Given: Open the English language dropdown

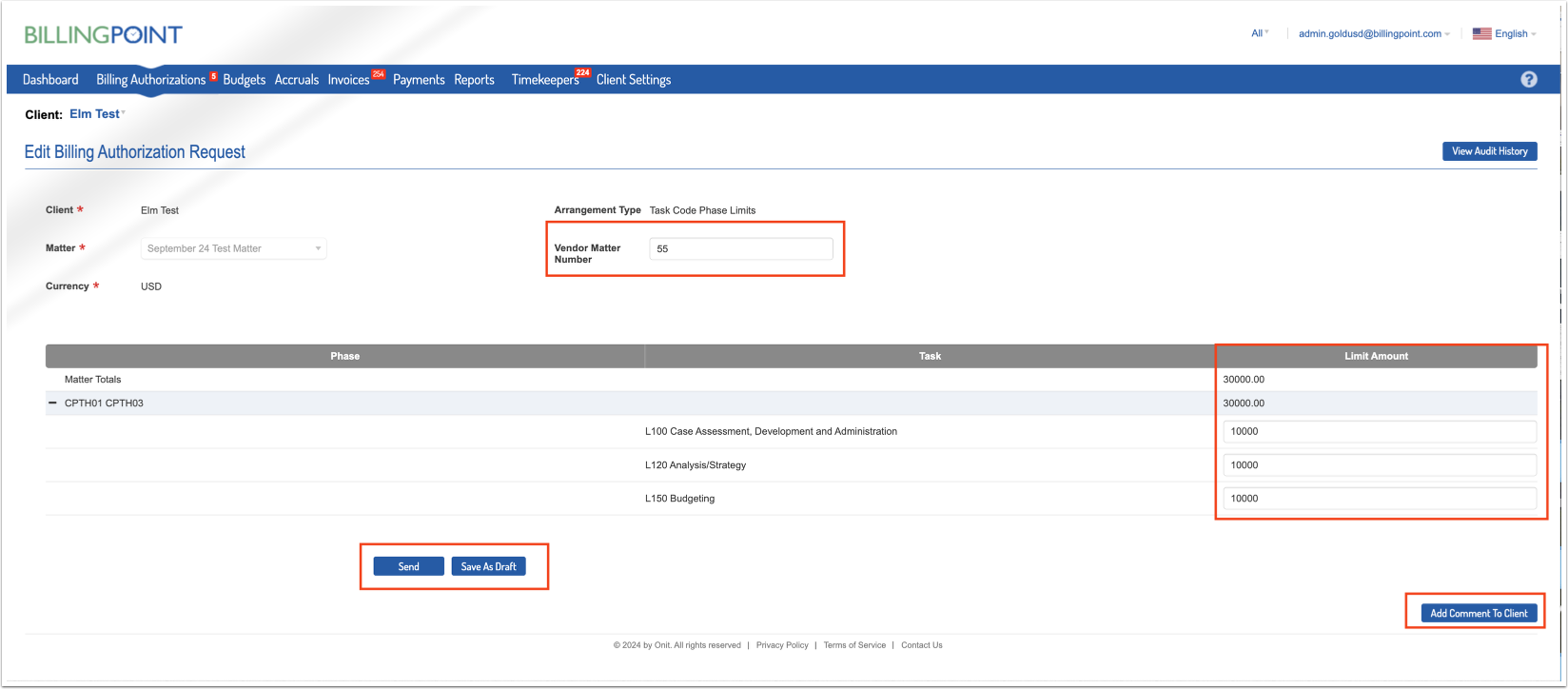Looking at the screenshot, I should 1515,33.
